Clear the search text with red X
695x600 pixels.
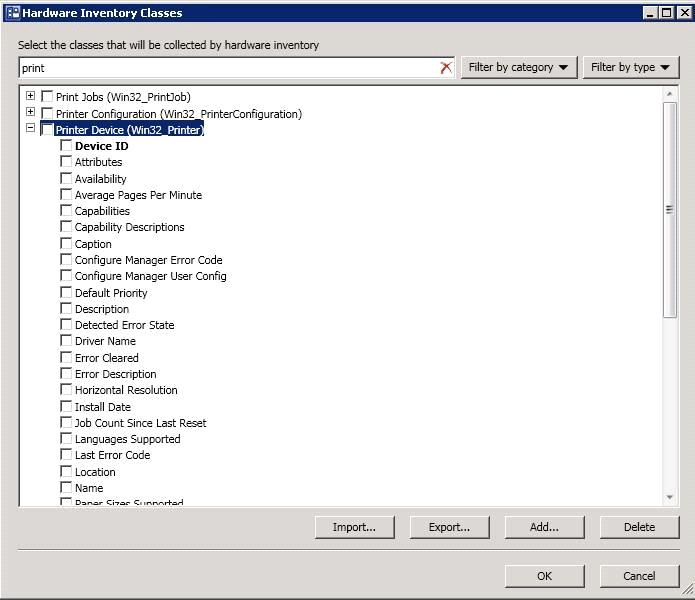point(446,68)
